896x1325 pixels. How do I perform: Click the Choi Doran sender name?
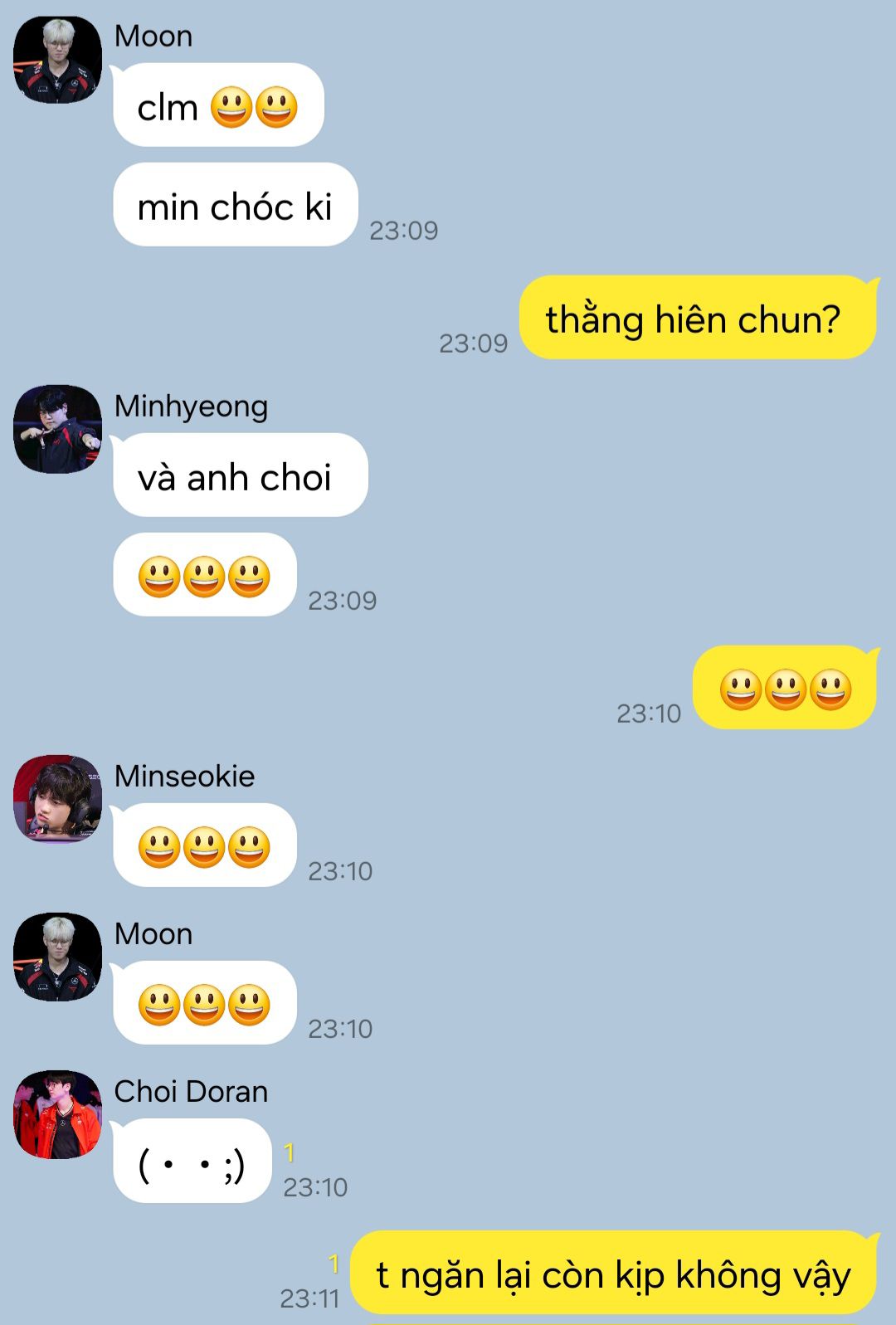[191, 1092]
